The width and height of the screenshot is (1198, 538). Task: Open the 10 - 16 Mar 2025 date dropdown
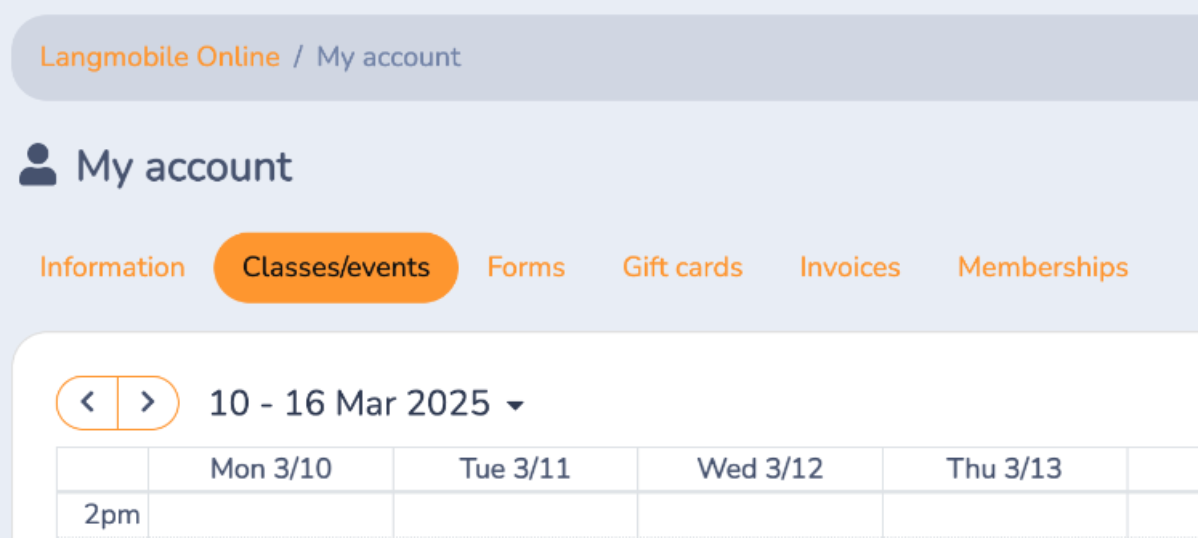pyautogui.click(x=366, y=404)
